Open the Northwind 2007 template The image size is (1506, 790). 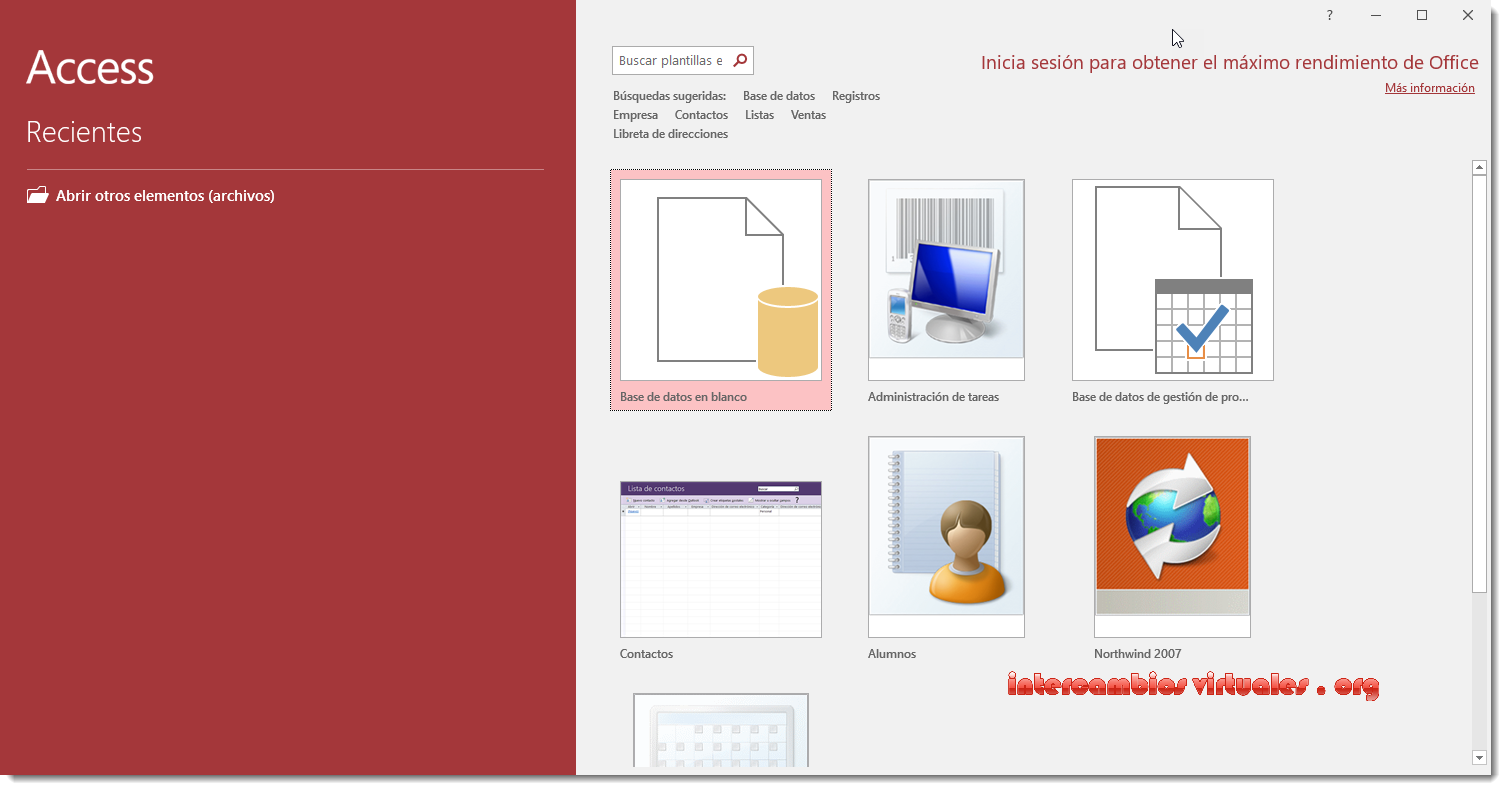tap(1172, 536)
